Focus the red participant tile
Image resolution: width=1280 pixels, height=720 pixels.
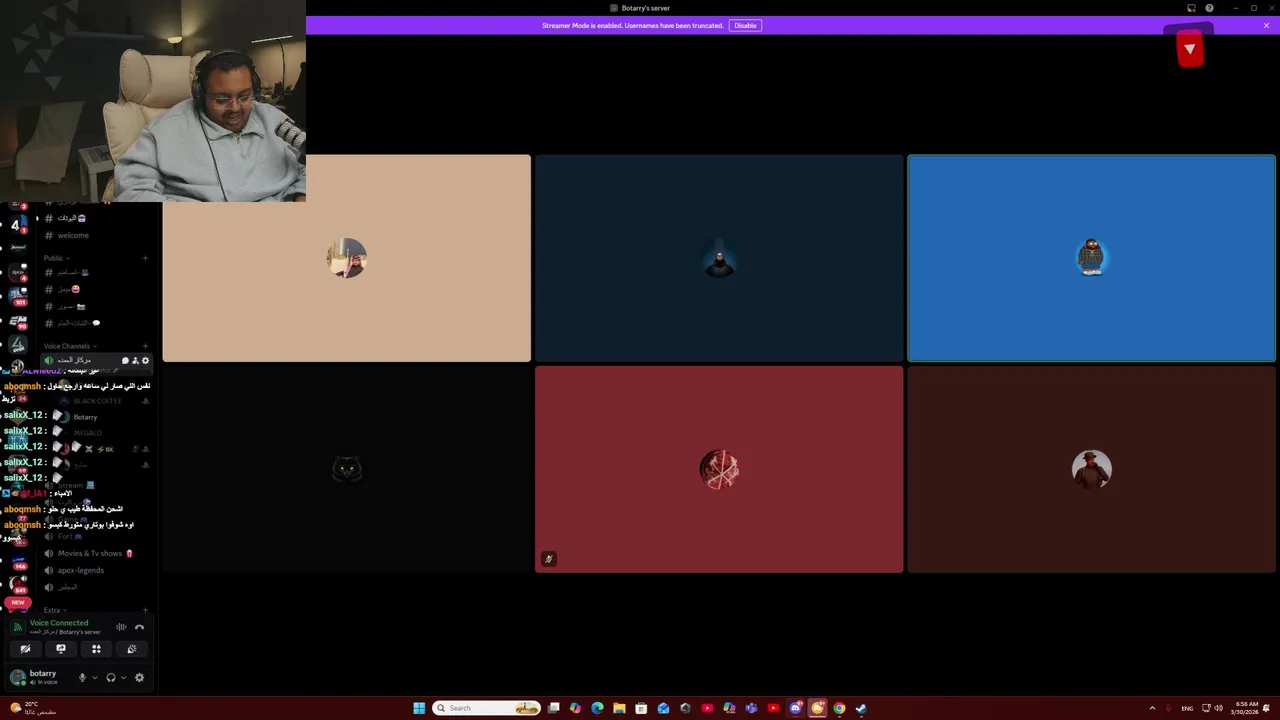[x=719, y=469]
